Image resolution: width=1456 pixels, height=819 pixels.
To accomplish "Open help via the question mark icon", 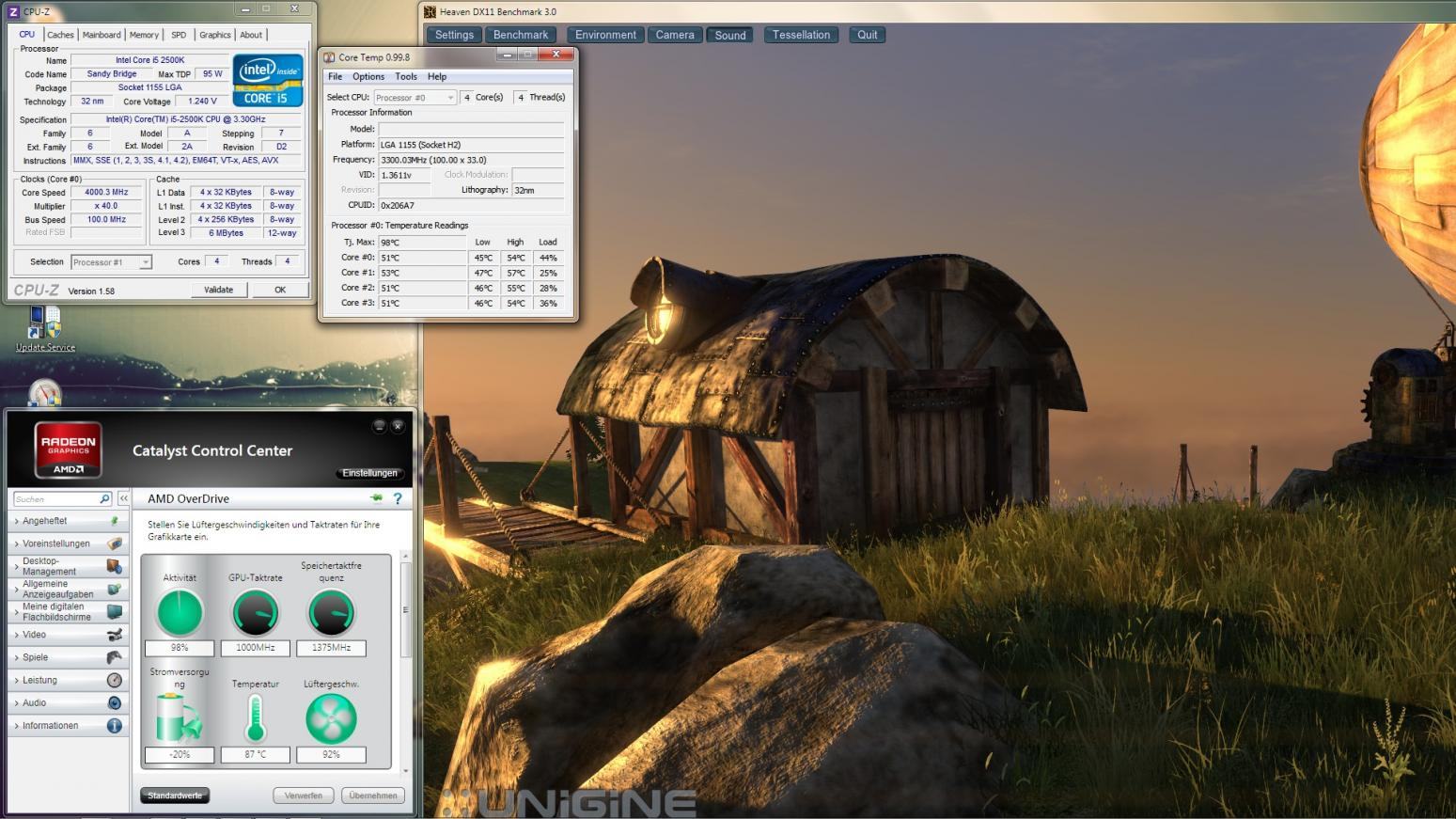I will (x=397, y=498).
